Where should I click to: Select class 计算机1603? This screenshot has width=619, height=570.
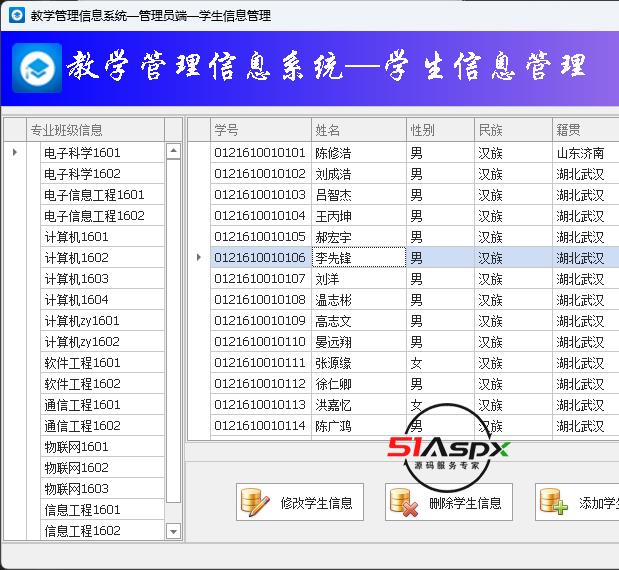tap(102, 278)
